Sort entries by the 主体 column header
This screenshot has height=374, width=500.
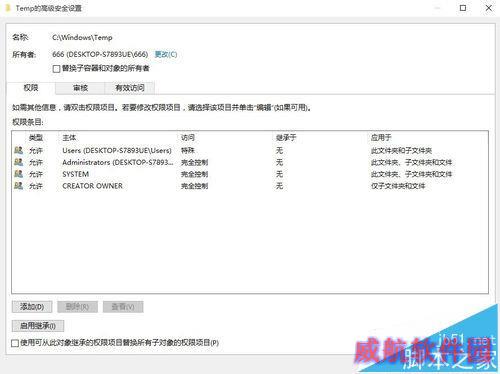click(69, 138)
